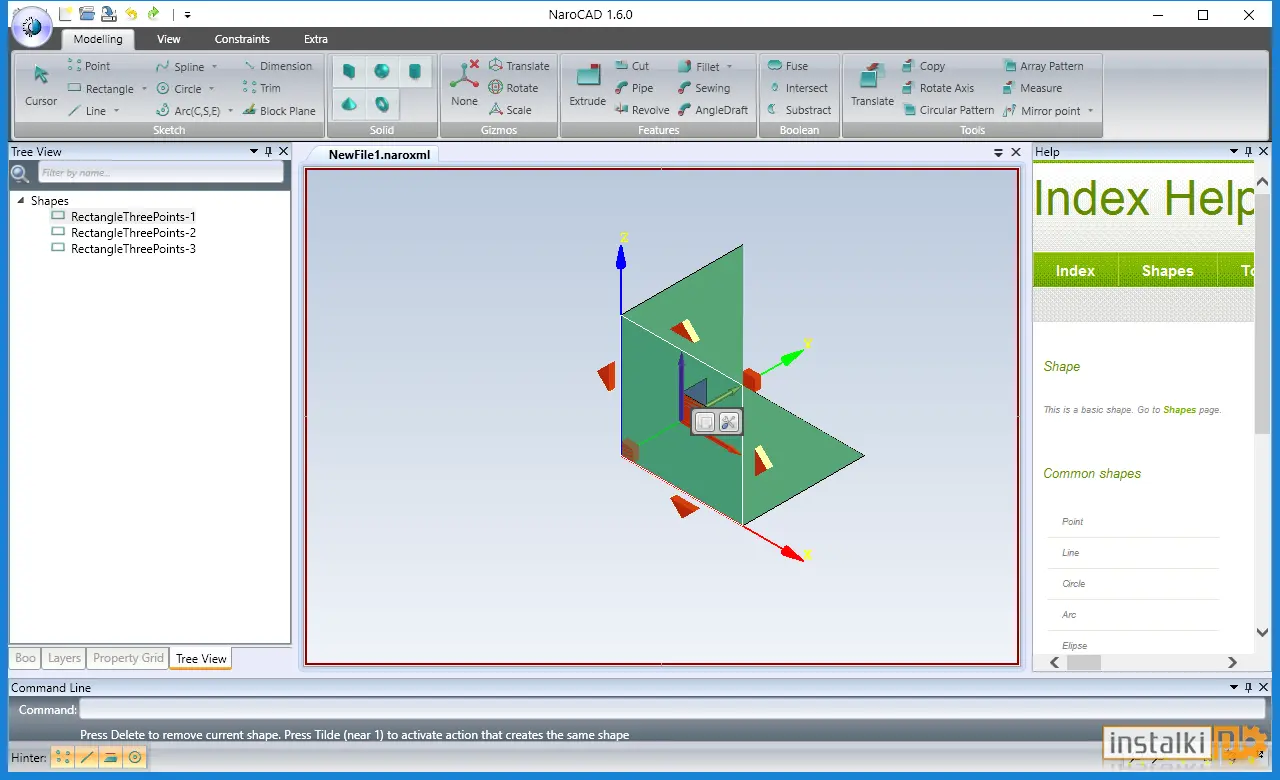Viewport: 1280px width, 780px height.
Task: Set gizmo to None
Action: click(464, 84)
